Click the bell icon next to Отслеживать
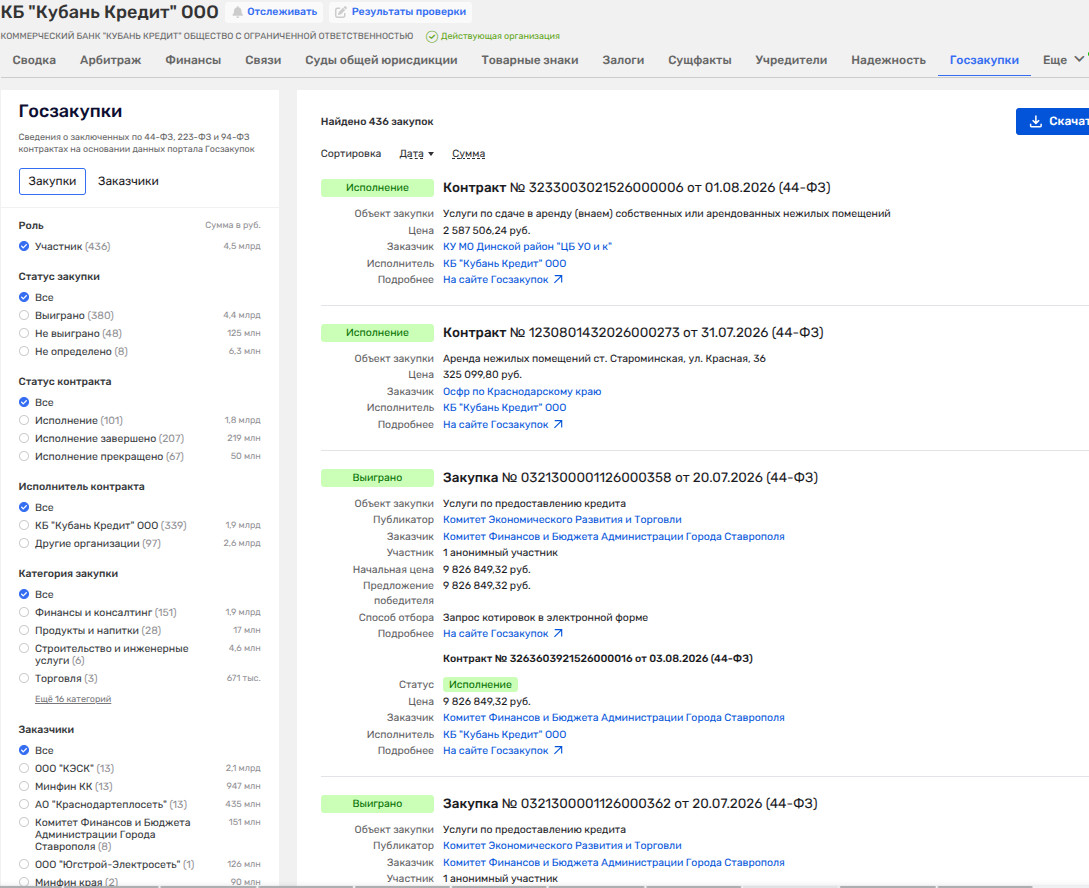 point(238,12)
